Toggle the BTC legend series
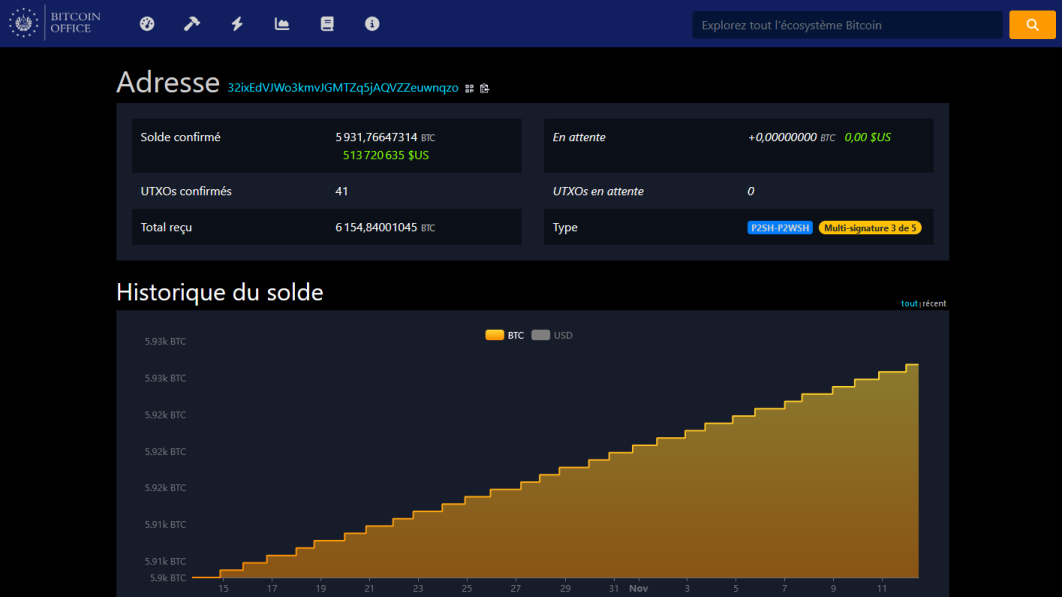 point(505,335)
